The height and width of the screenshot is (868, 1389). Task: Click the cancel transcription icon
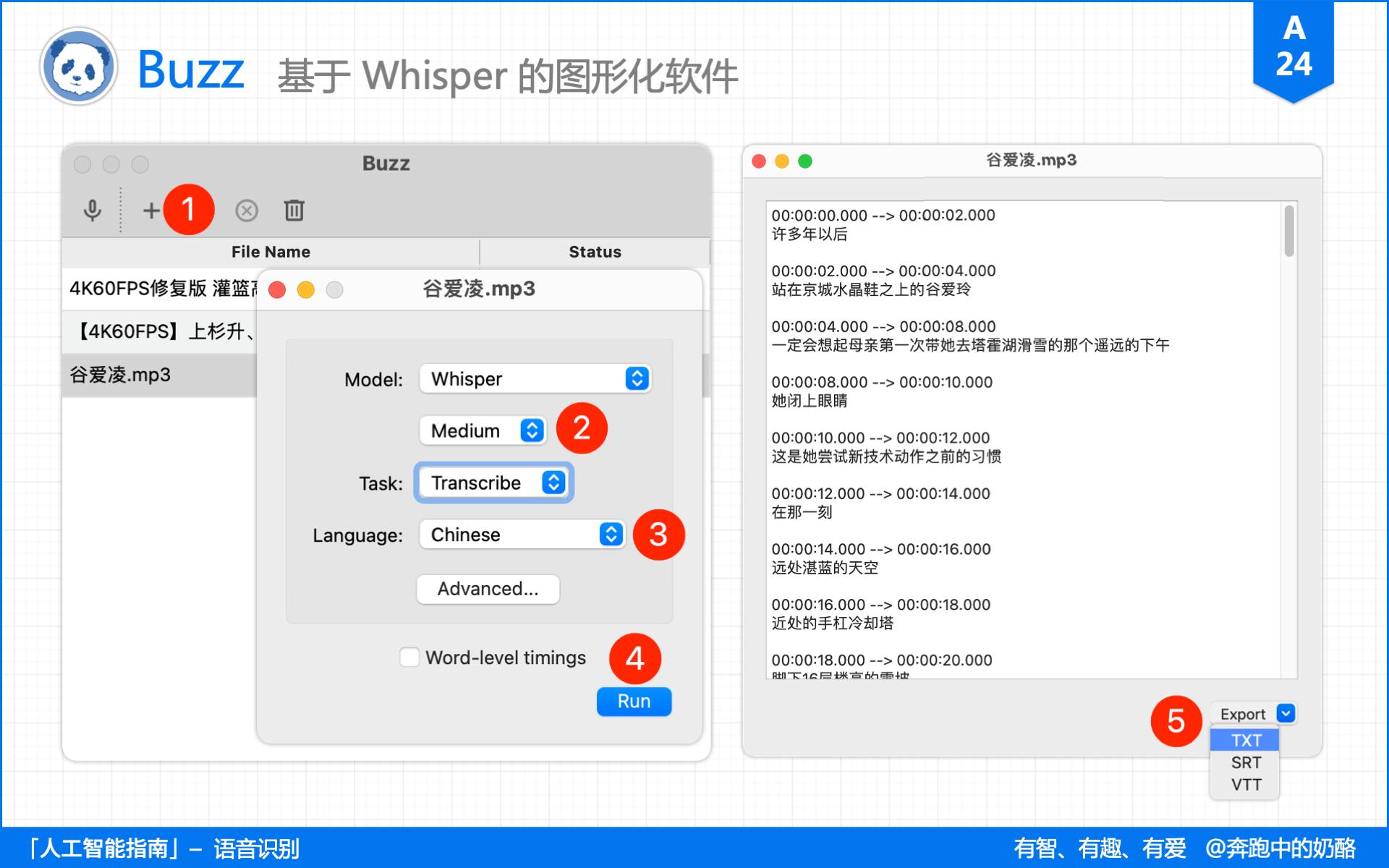pyautogui.click(x=247, y=210)
